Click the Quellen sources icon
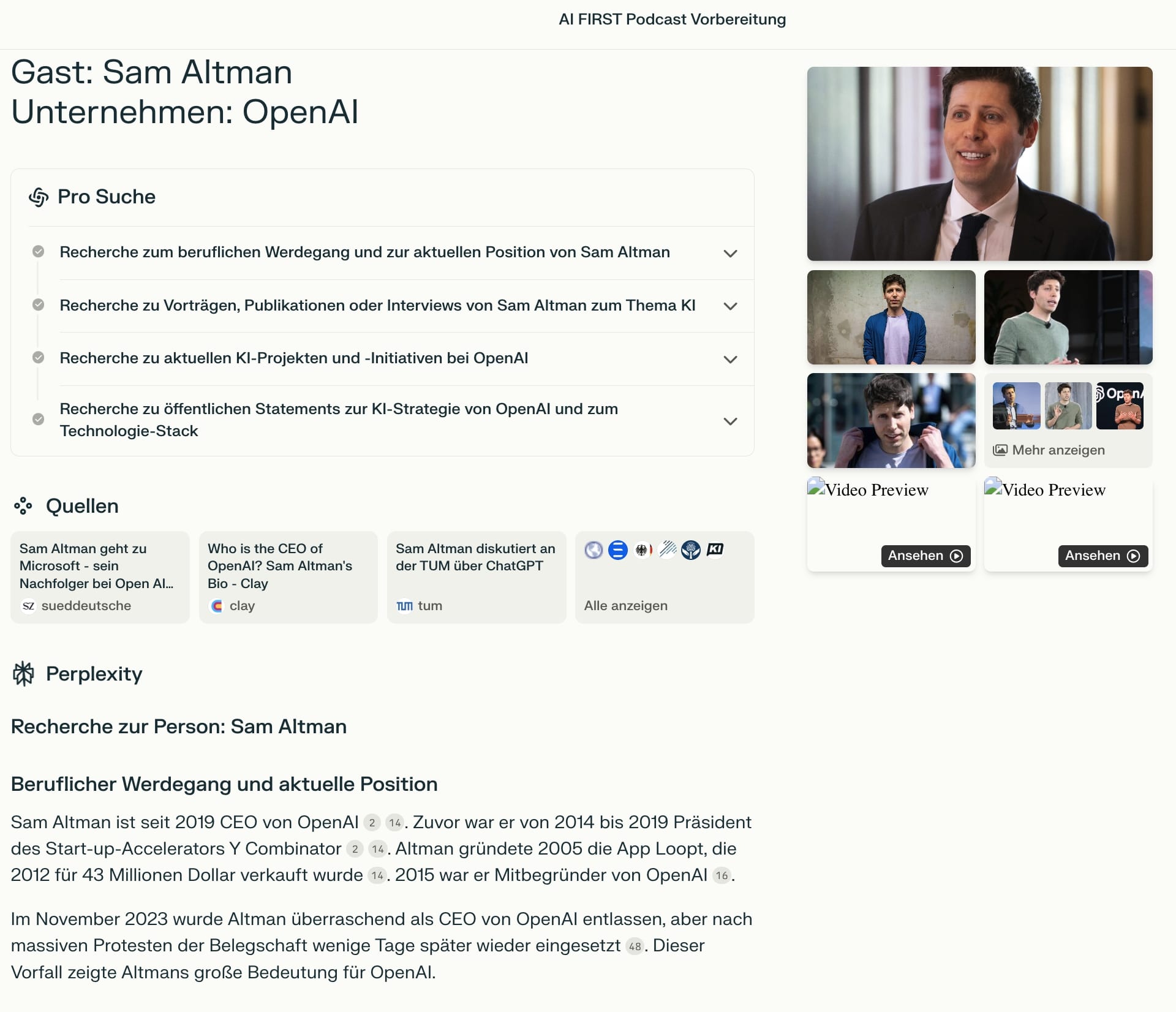 point(23,506)
